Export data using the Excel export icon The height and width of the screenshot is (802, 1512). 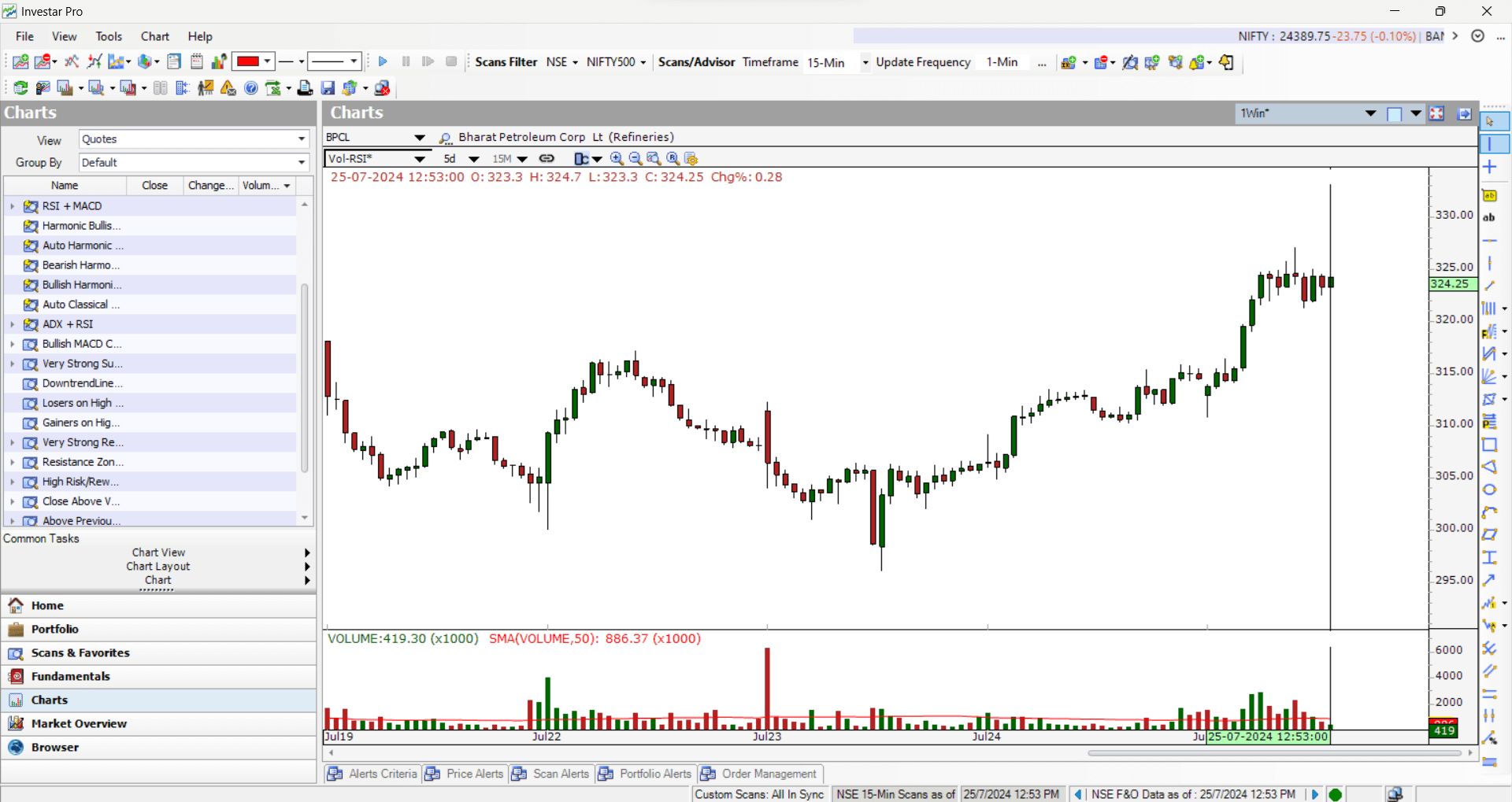273,87
